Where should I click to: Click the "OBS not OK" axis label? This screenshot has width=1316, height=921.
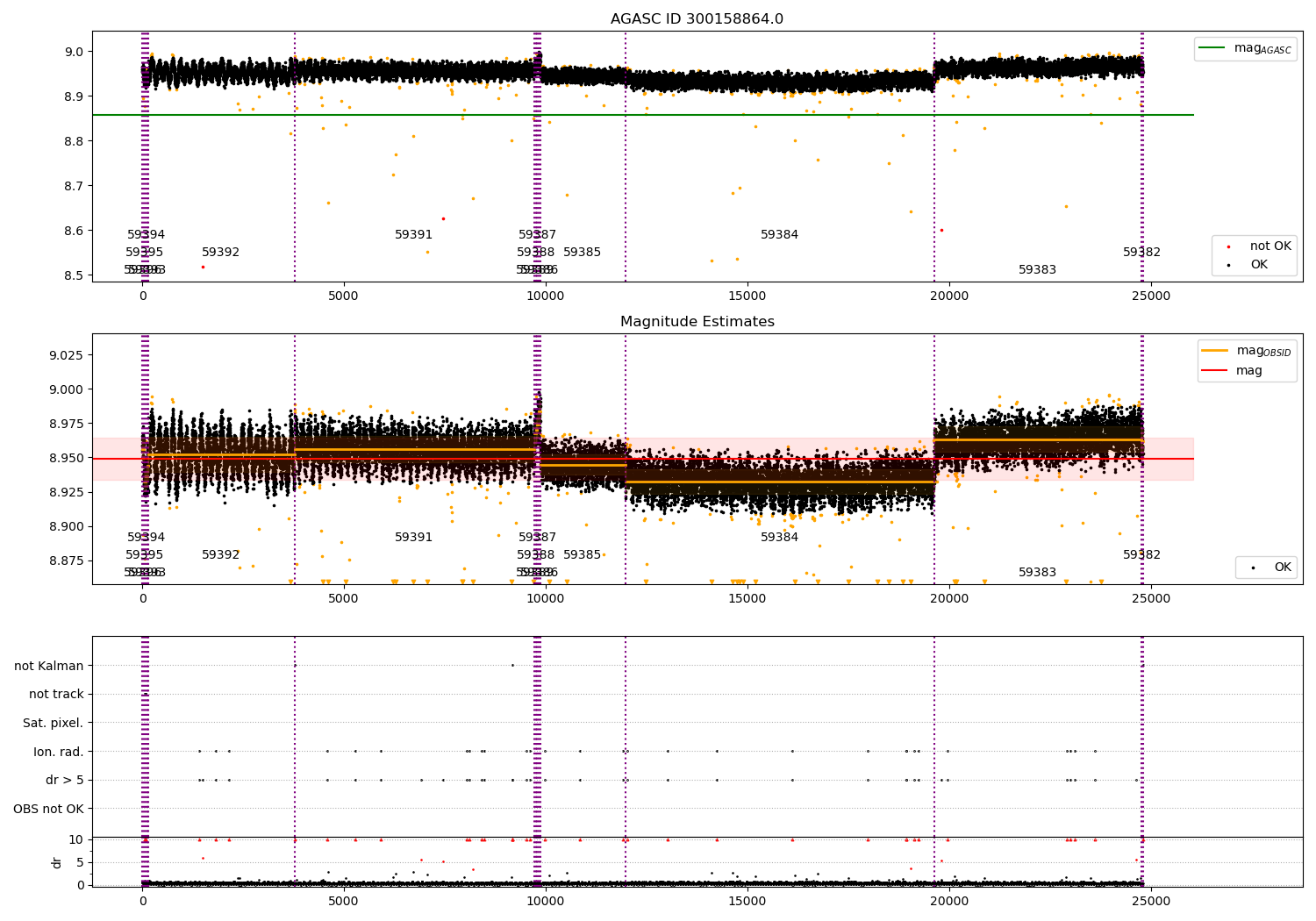(49, 809)
